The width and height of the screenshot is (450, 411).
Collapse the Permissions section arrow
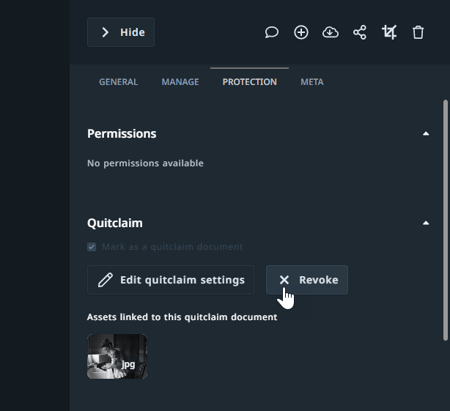click(426, 134)
